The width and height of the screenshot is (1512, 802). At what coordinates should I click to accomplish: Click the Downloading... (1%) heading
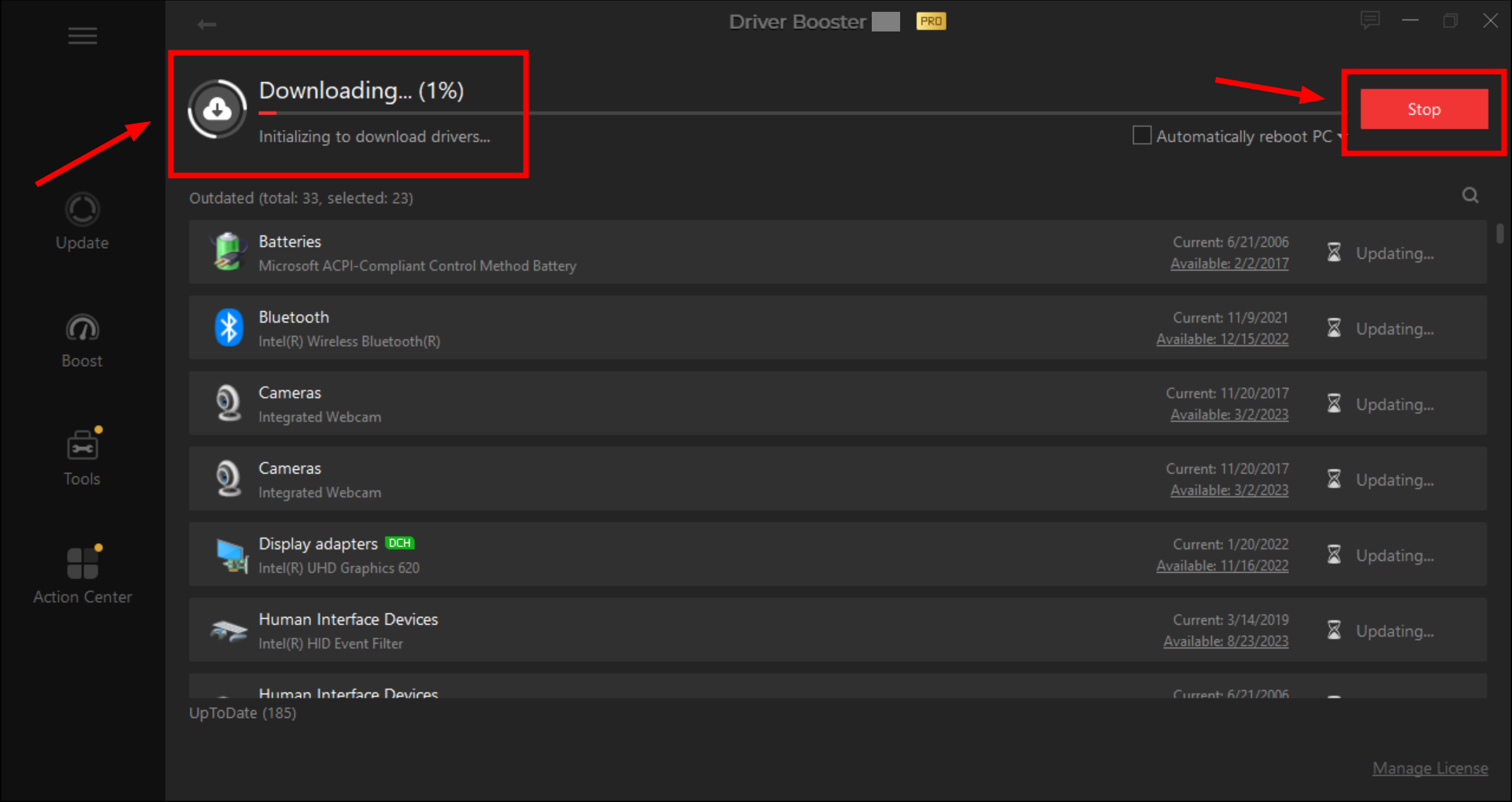point(361,91)
